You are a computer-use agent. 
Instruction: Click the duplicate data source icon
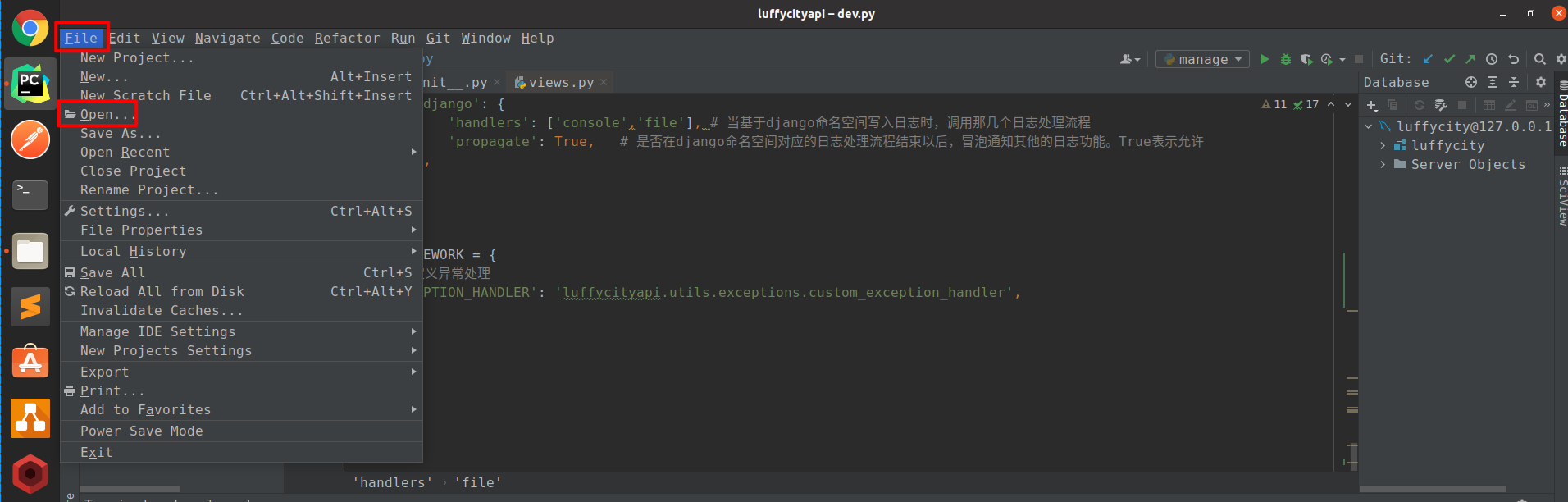tap(1393, 105)
